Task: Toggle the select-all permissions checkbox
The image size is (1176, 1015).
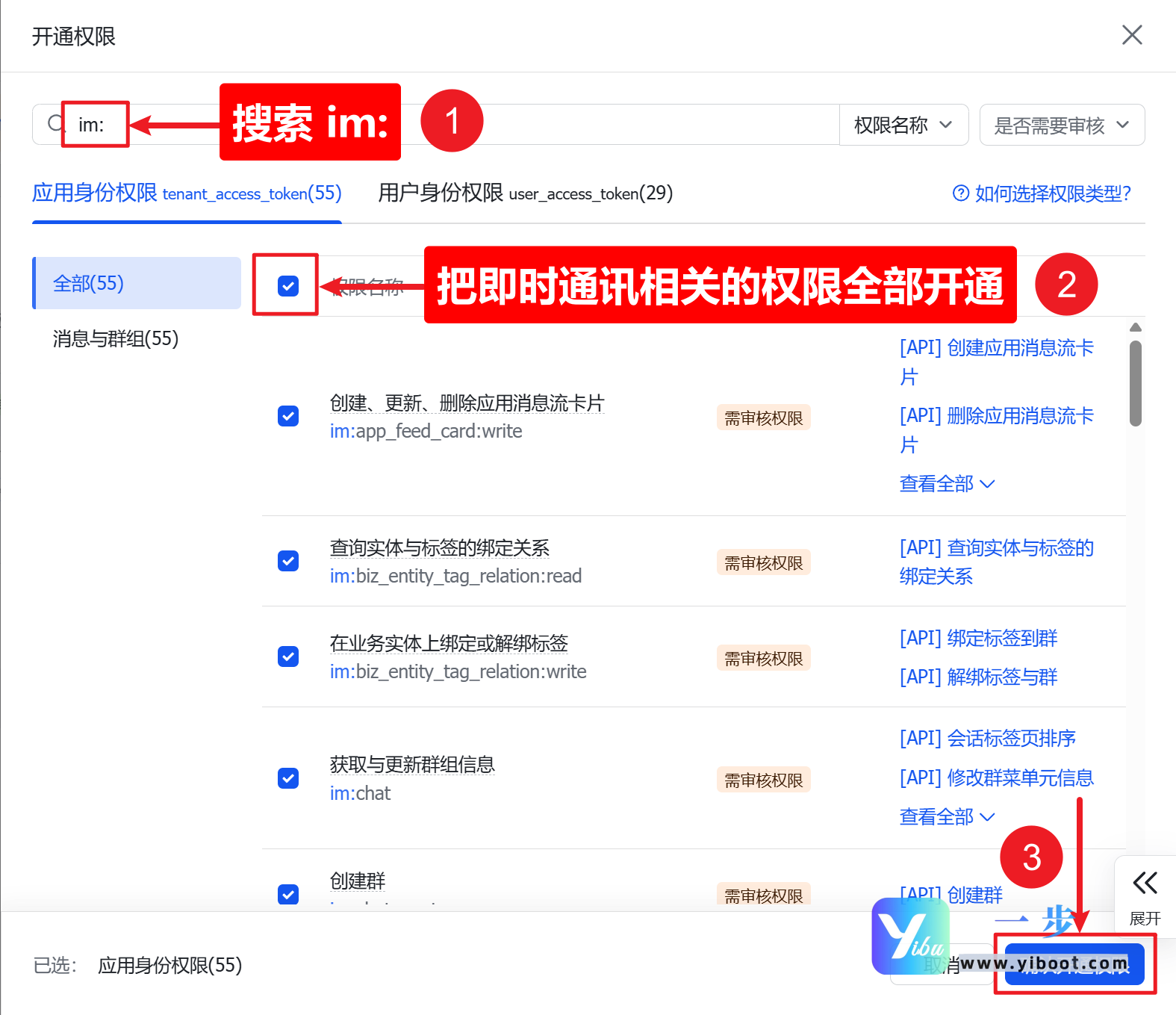Action: point(288,285)
